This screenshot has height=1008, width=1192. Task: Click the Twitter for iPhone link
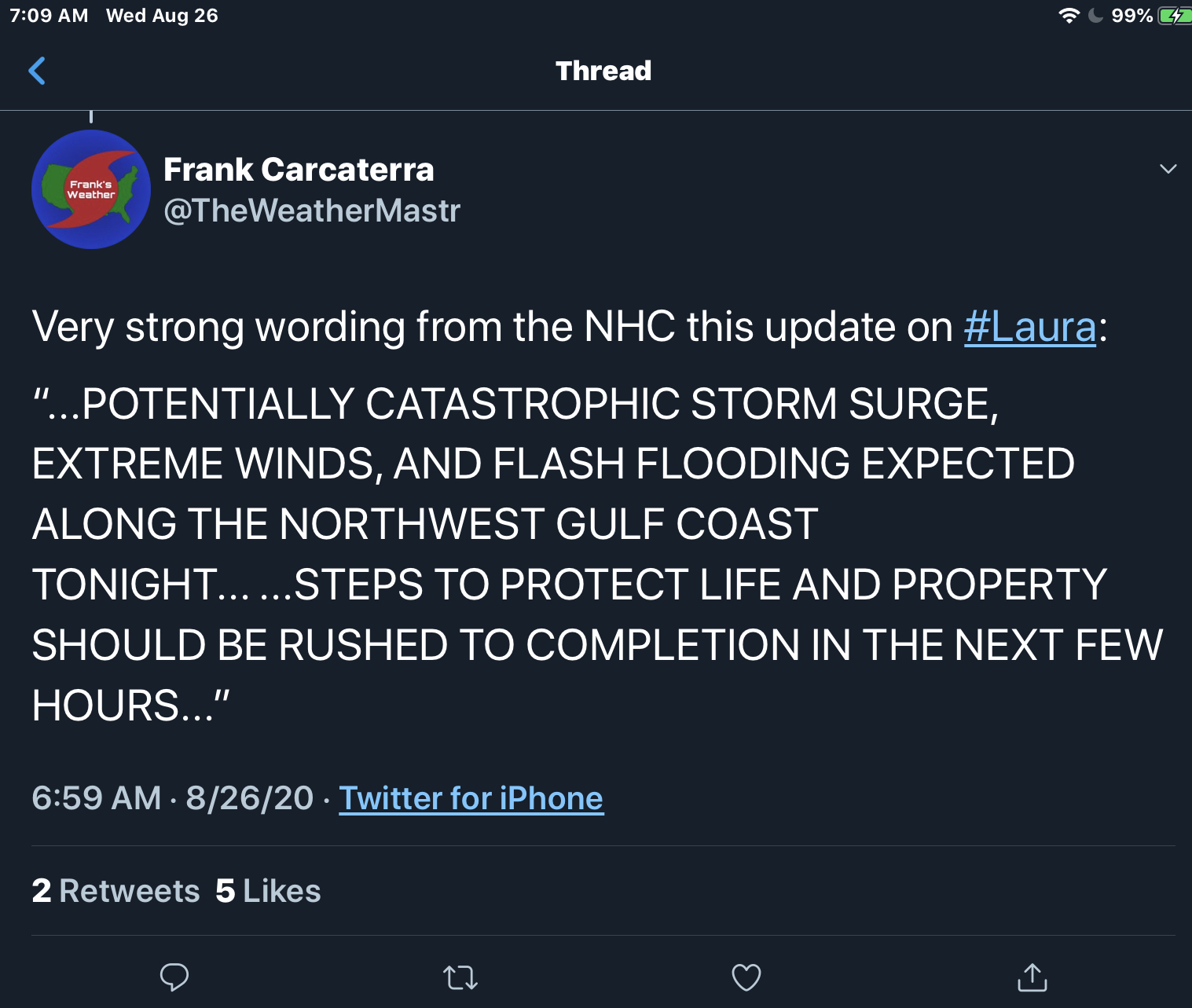tap(471, 798)
